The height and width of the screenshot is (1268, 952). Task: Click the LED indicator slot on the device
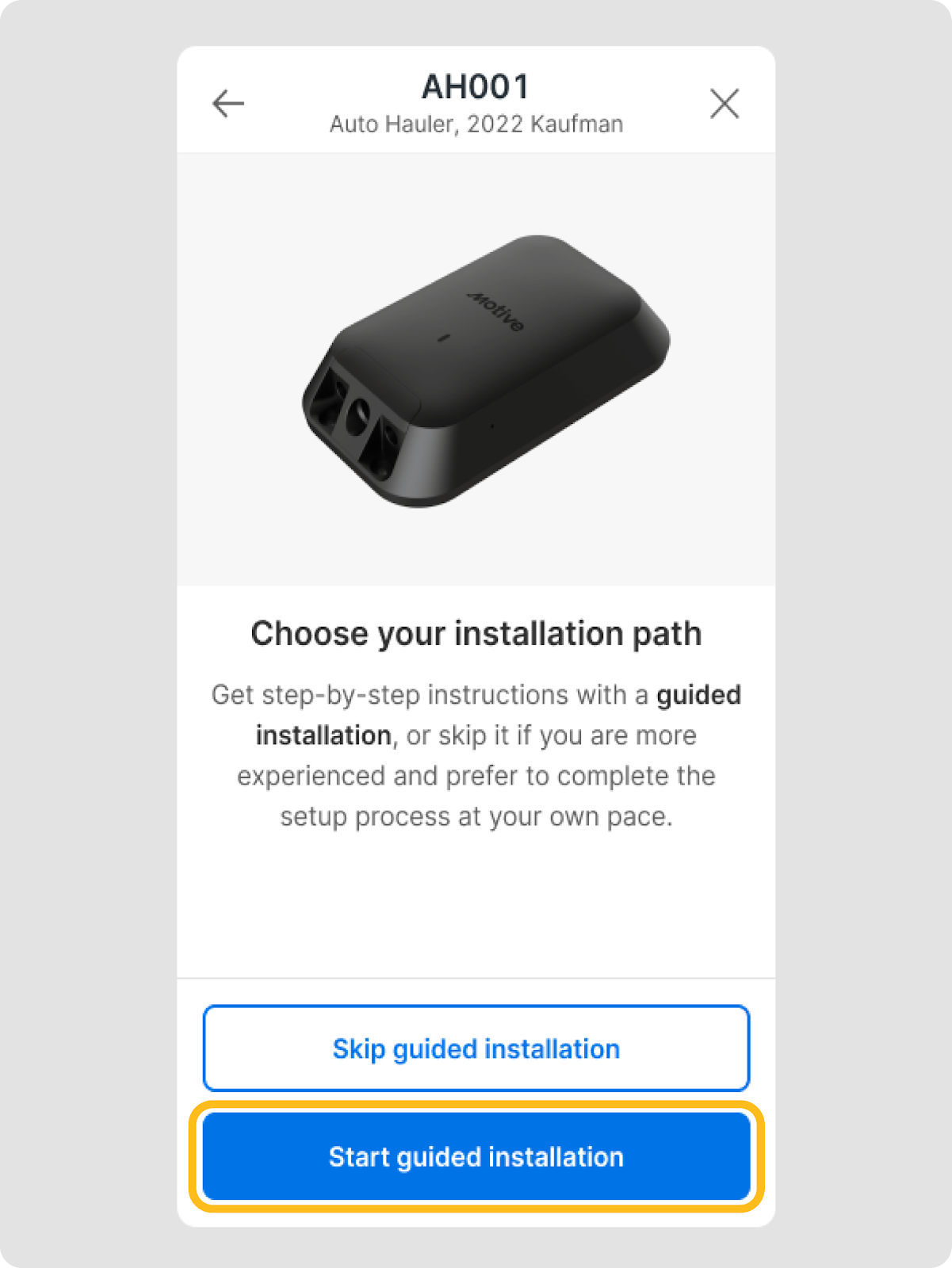coord(444,338)
